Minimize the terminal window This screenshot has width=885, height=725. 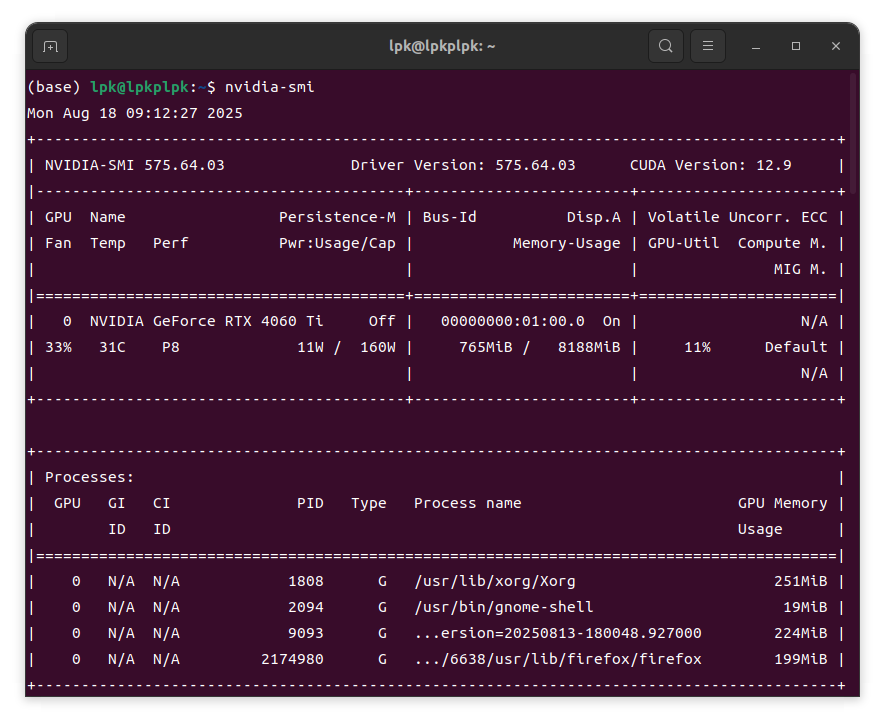pos(756,46)
